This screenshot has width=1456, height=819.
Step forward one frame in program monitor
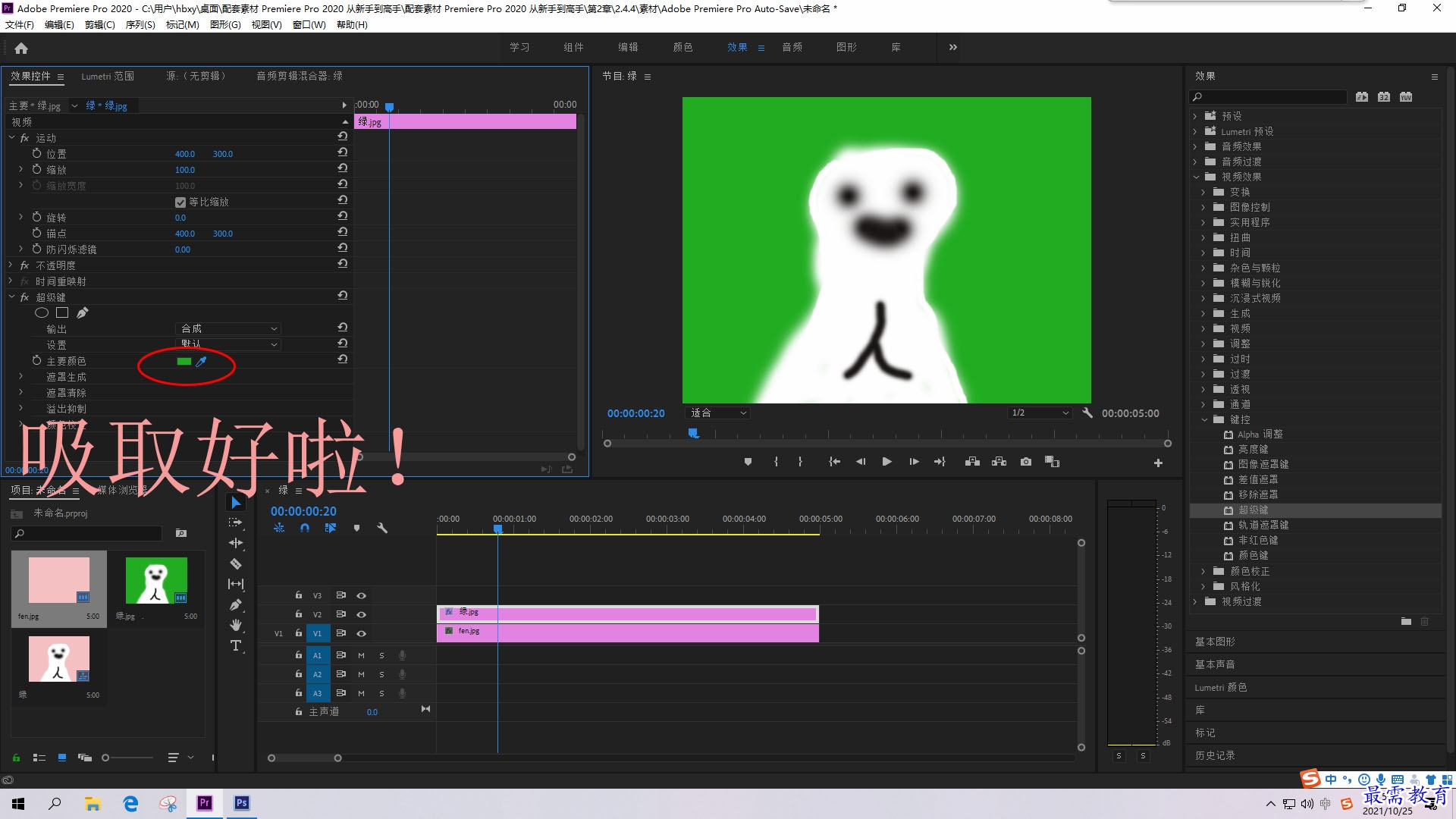[x=914, y=462]
